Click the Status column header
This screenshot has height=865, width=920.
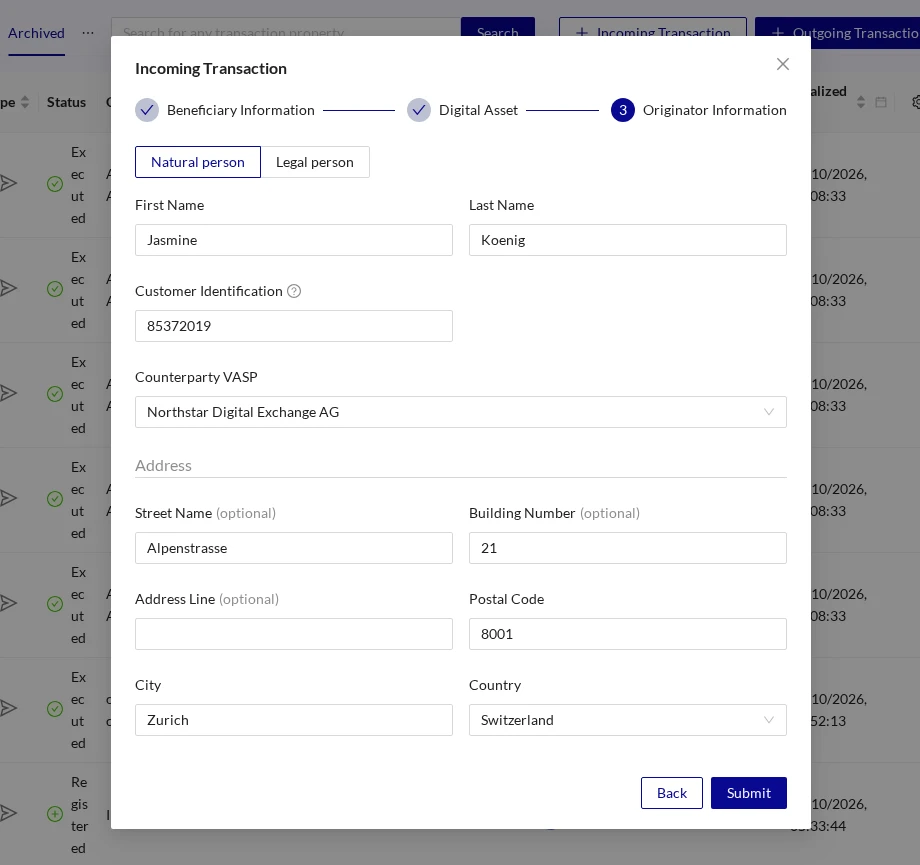click(66, 102)
